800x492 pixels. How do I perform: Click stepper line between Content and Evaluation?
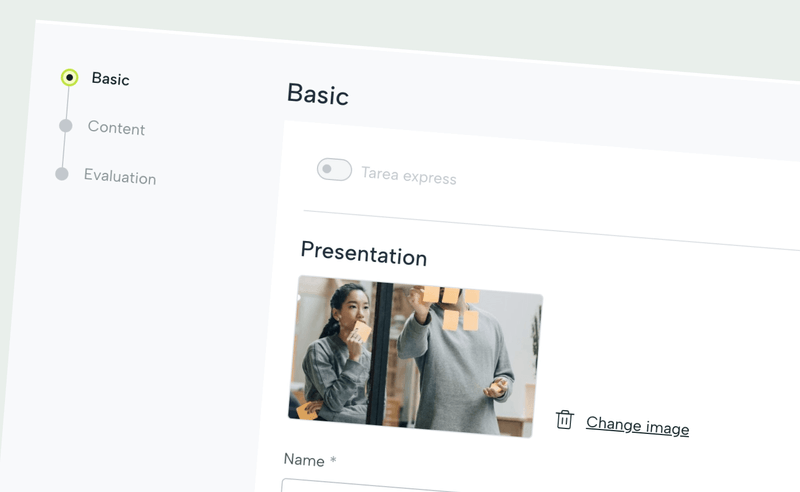coord(64,150)
